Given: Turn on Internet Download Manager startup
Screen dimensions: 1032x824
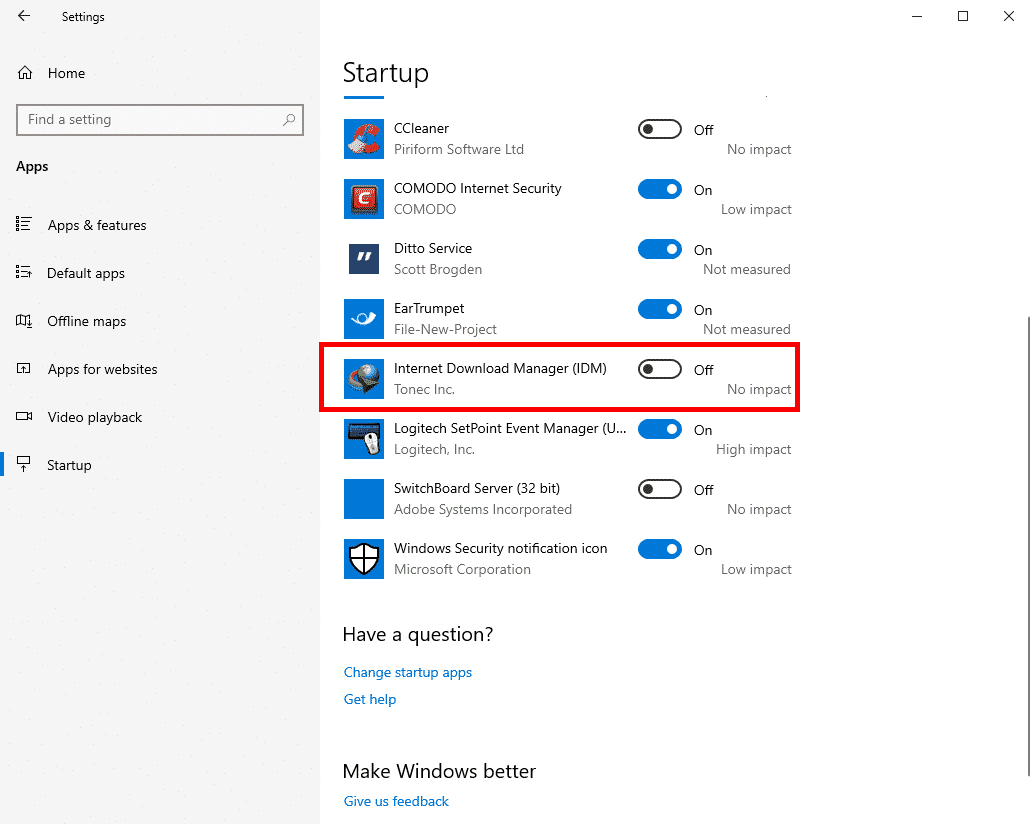Looking at the screenshot, I should 659,369.
